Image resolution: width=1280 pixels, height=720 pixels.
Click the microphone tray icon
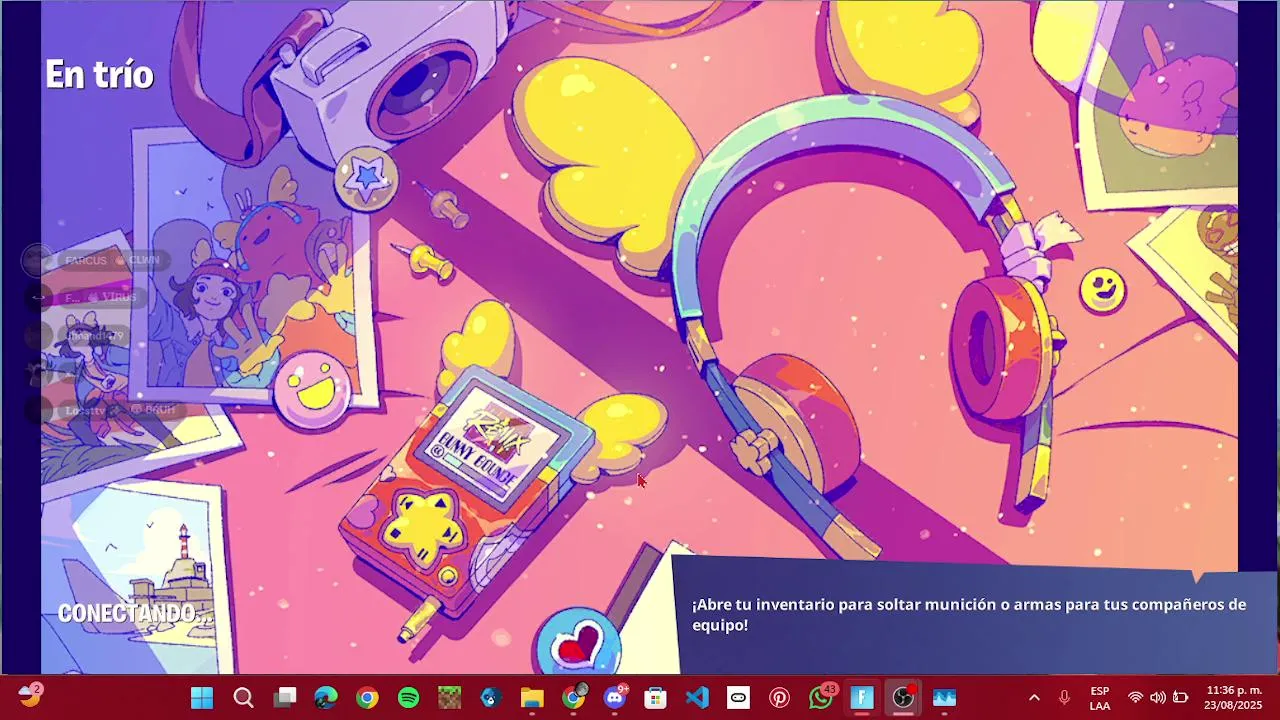coord(1064,697)
